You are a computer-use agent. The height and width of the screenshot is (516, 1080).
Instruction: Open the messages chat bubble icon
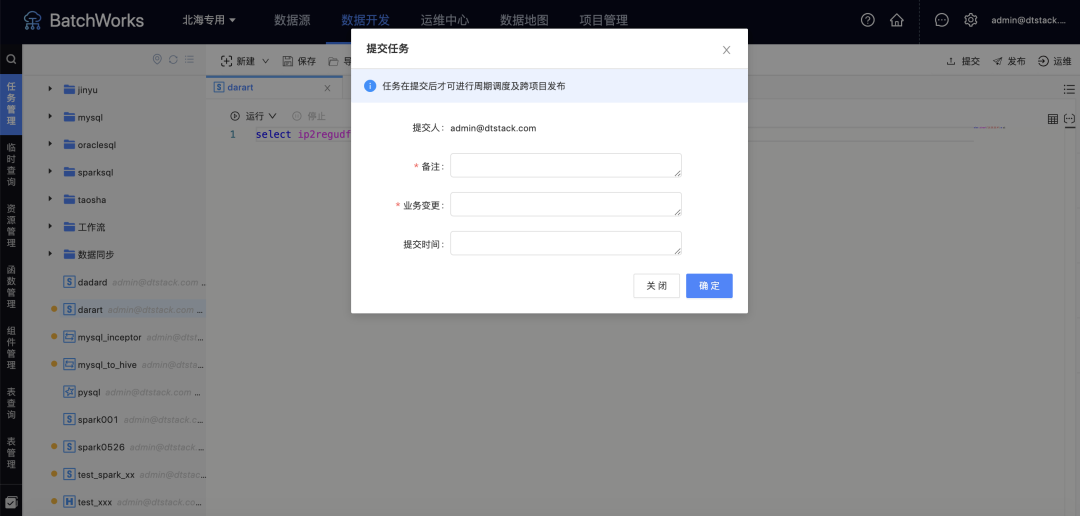click(941, 20)
